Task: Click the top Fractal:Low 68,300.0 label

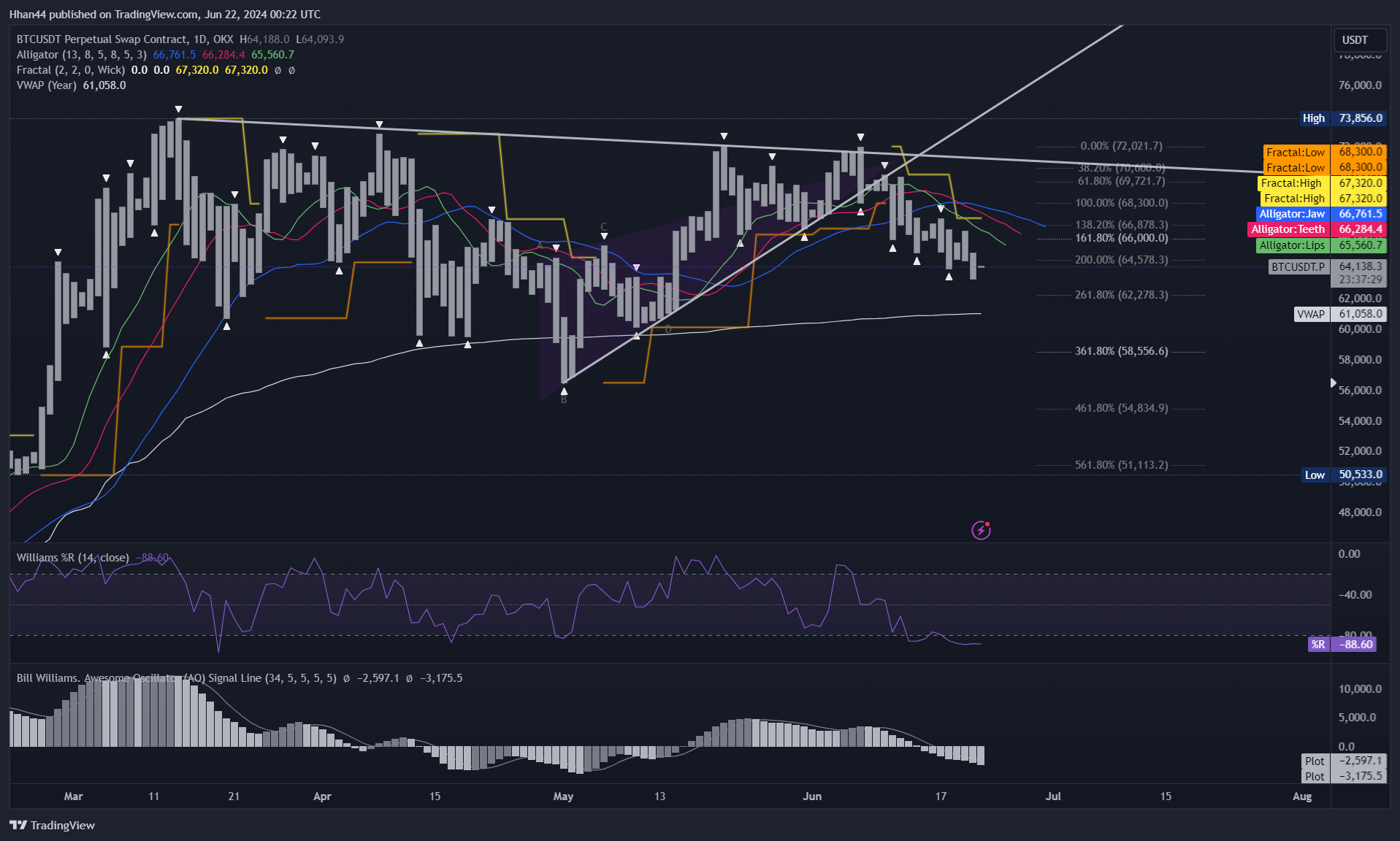Action: 1325,152
